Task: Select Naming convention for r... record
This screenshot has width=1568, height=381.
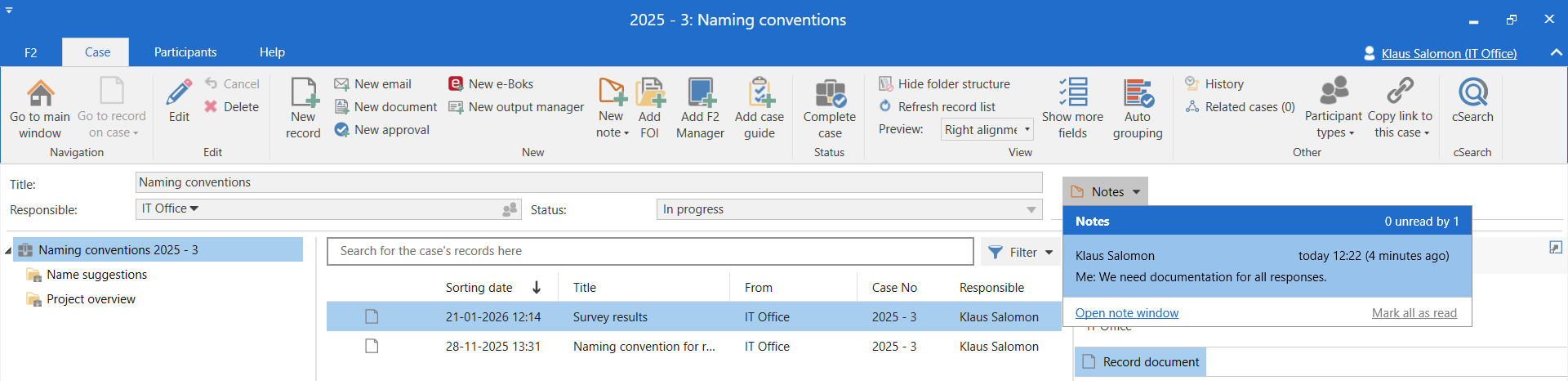Action: point(693,346)
